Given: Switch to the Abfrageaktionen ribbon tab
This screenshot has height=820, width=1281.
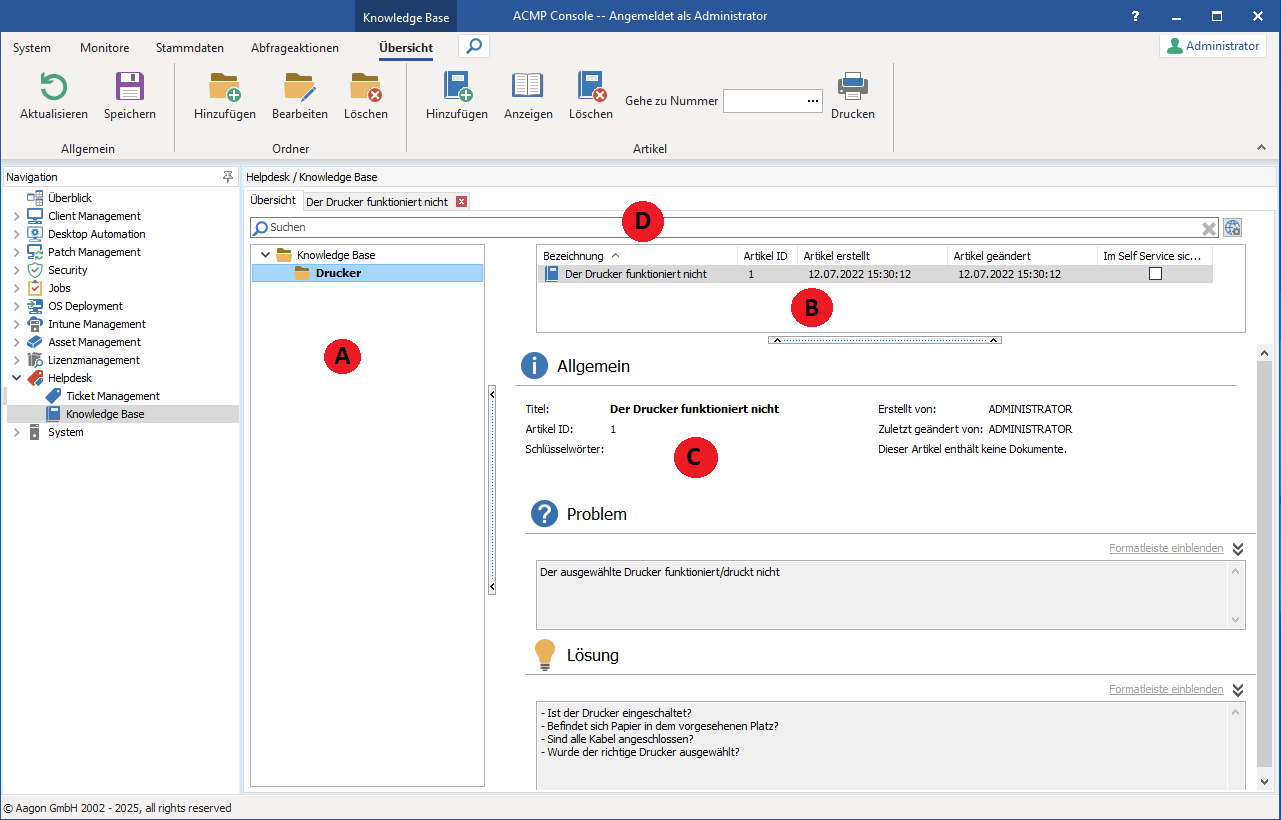Looking at the screenshot, I should 295,48.
